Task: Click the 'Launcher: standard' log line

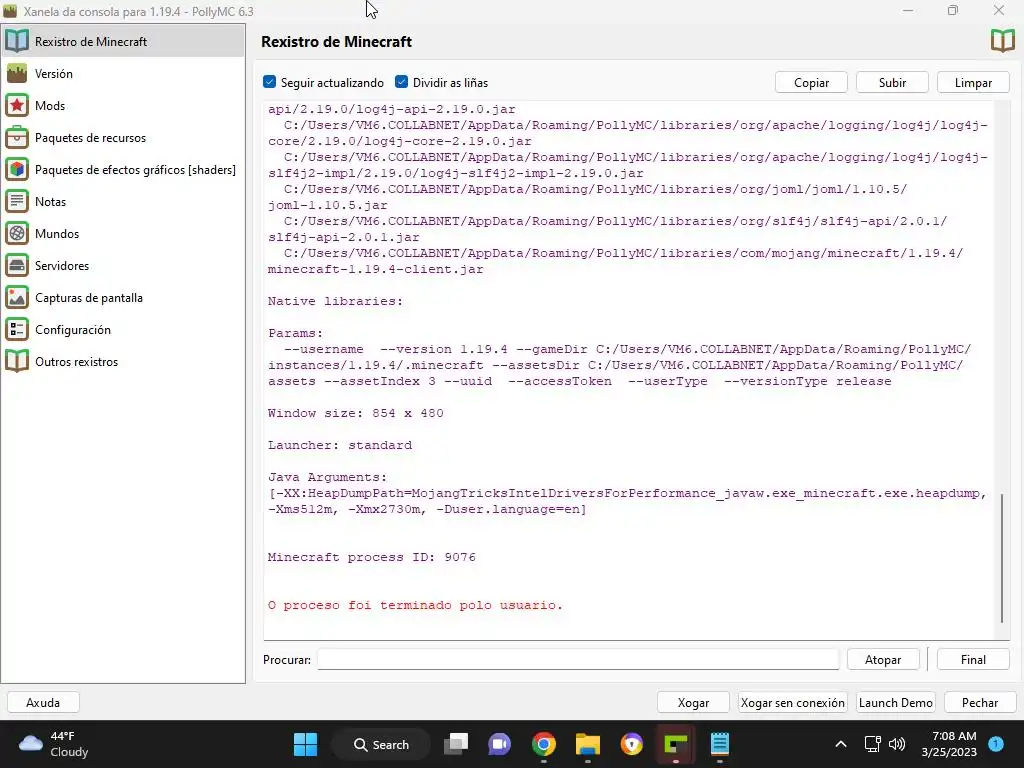Action: pos(340,445)
